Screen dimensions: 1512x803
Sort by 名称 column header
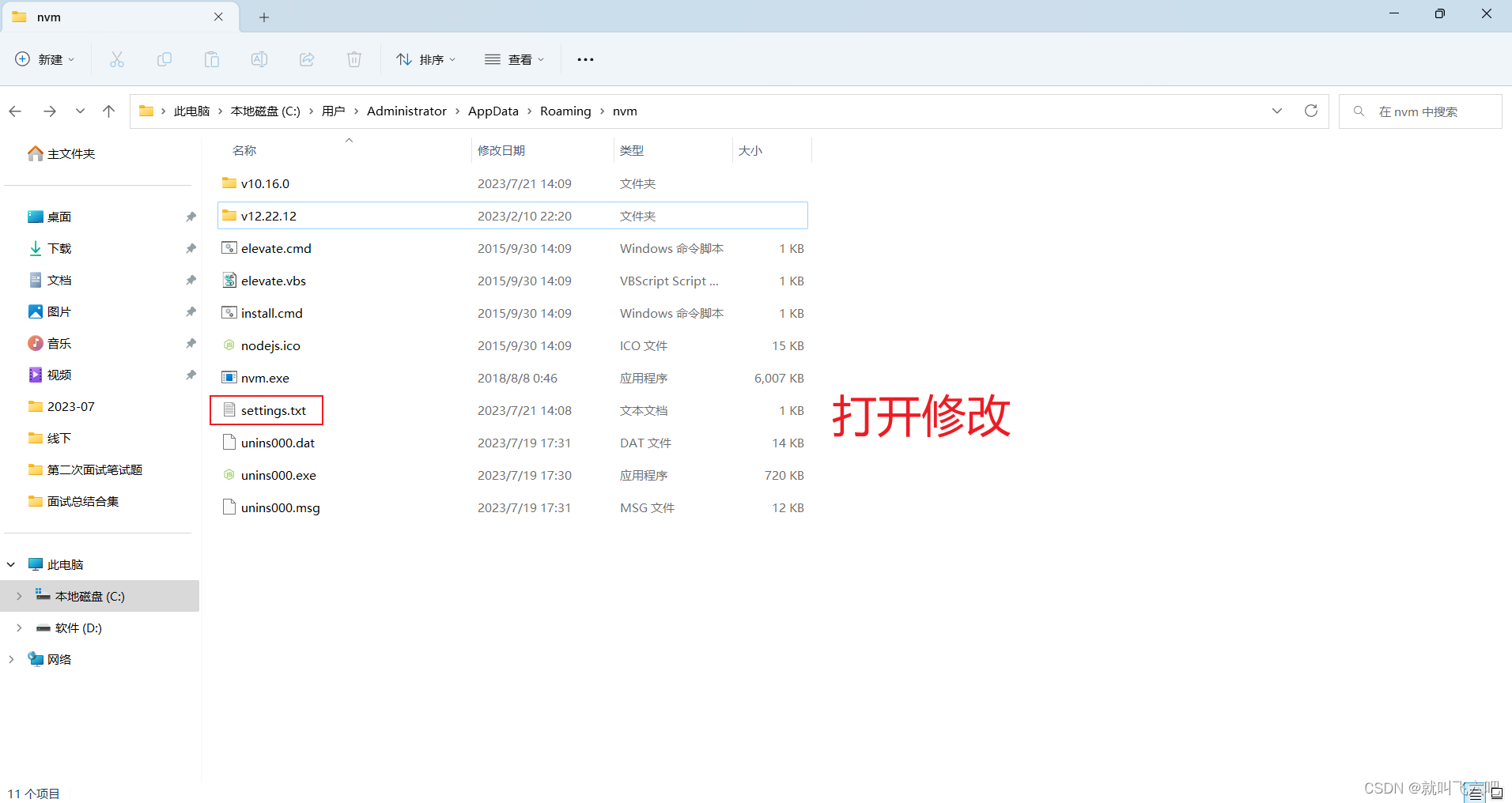point(244,150)
